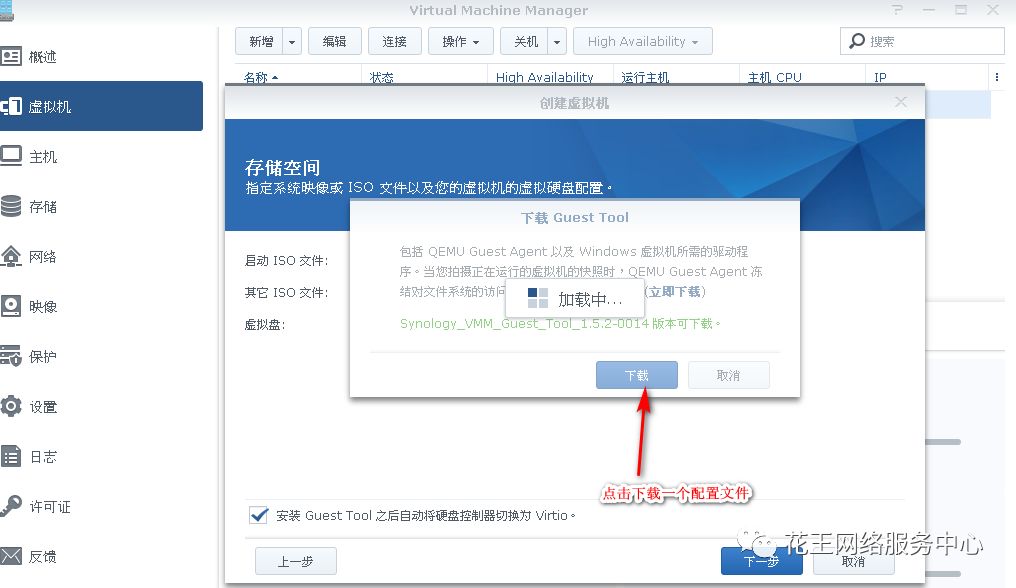Viewport: 1016px width, 588px height.
Task: Click the 下一步 next step button
Action: [x=761, y=561]
